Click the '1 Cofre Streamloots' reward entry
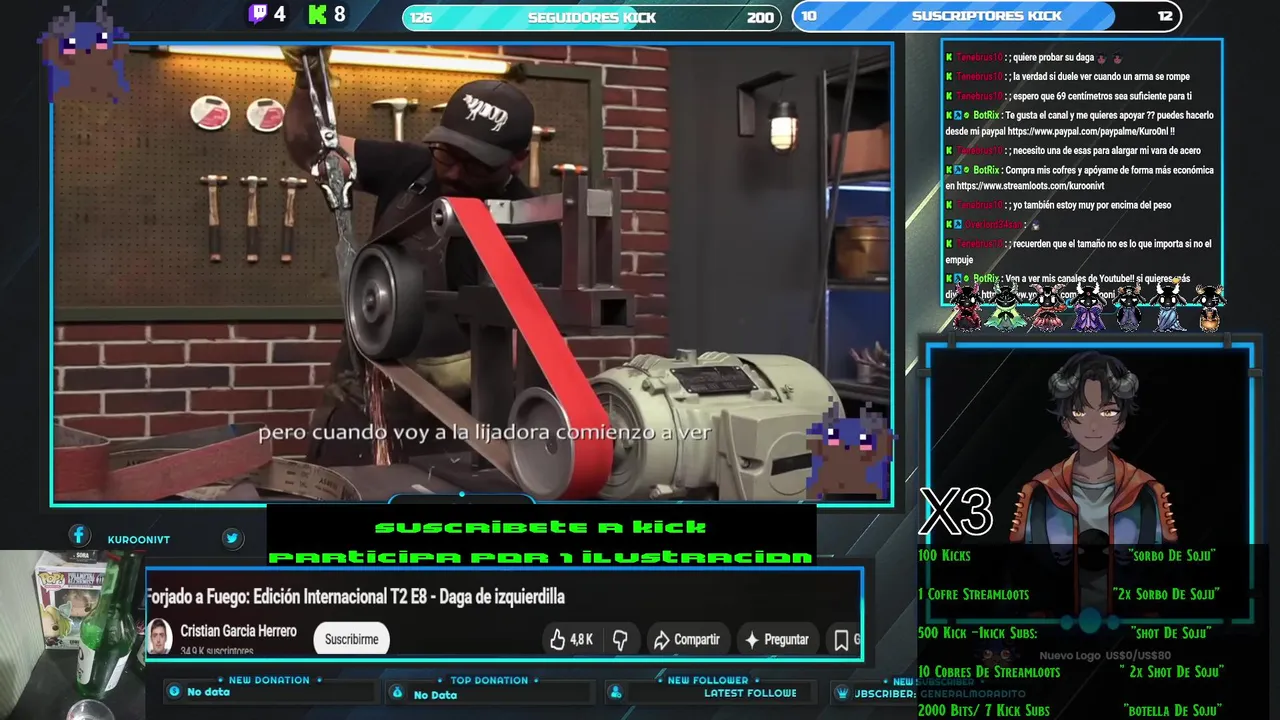The width and height of the screenshot is (1280, 720). [x=973, y=594]
